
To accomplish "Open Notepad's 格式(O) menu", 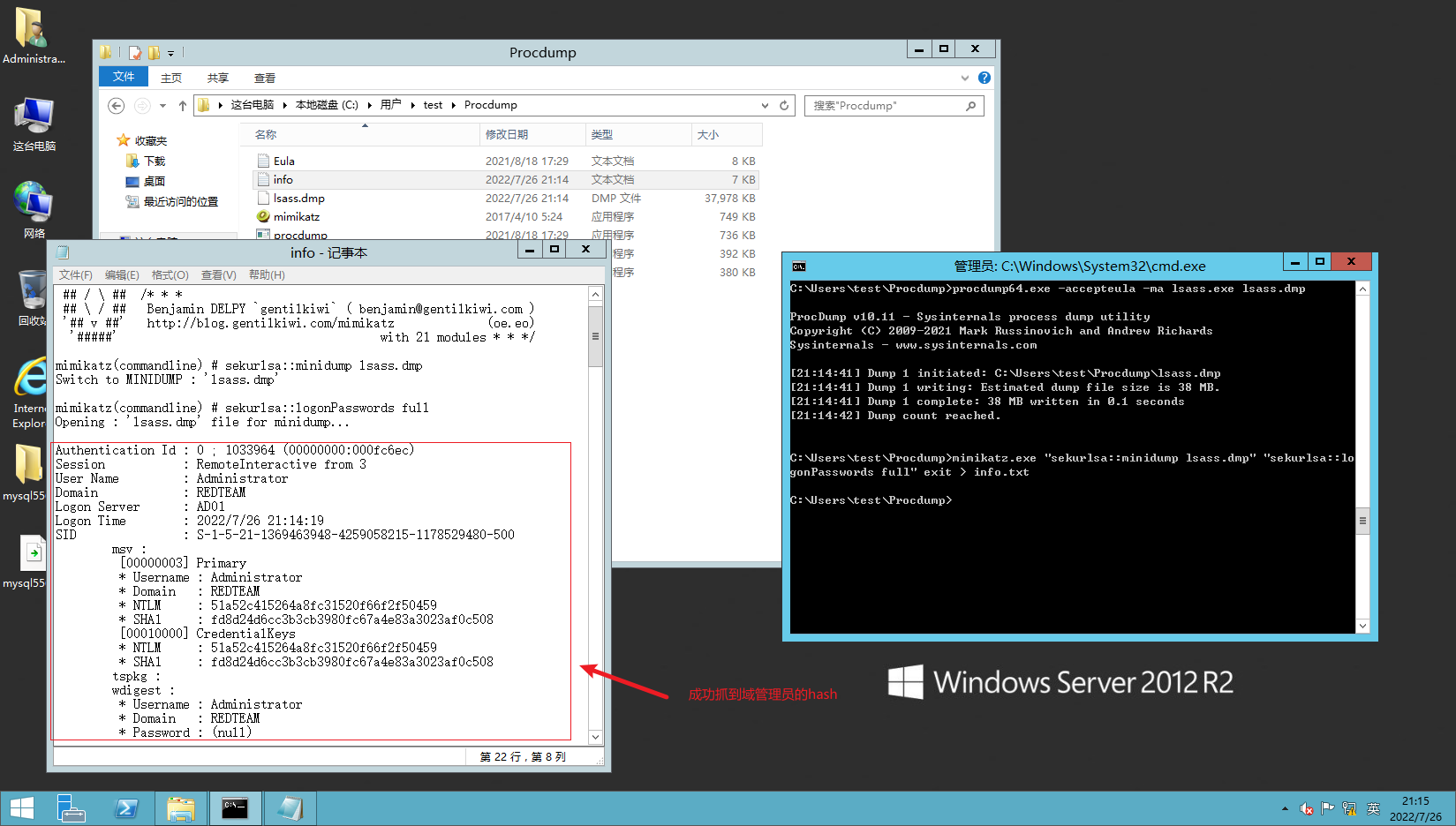I will tap(170, 275).
